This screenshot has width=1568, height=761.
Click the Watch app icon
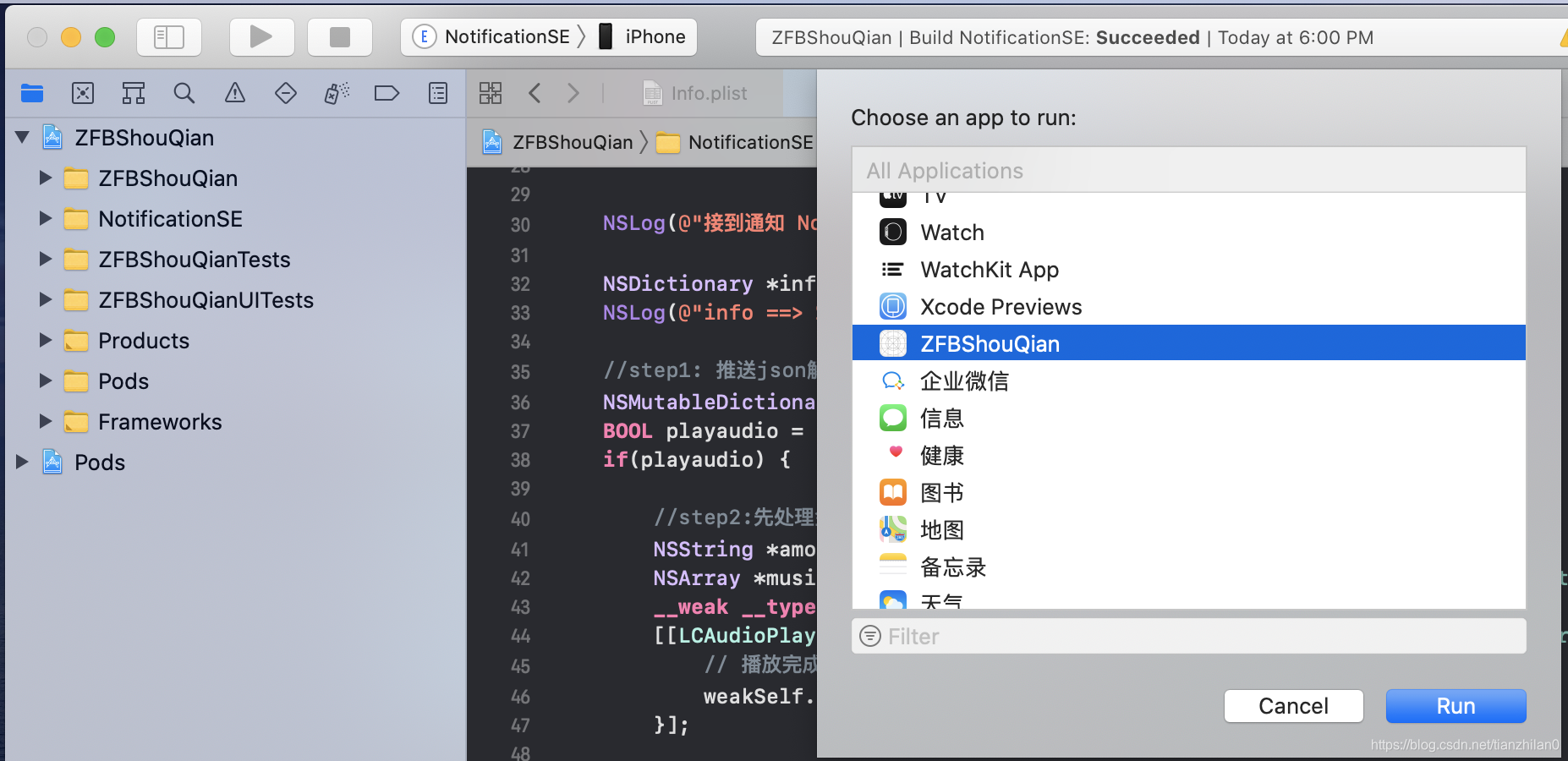[x=893, y=232]
